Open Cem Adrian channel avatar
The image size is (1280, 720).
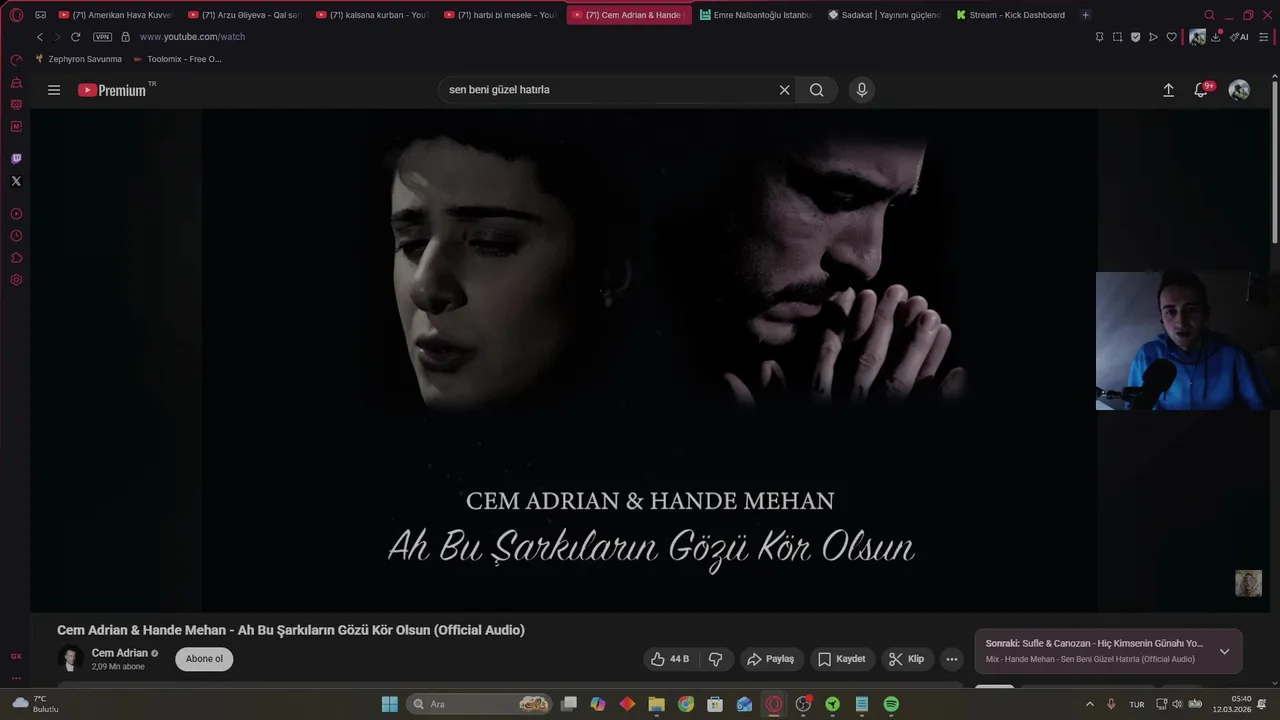coord(70,659)
